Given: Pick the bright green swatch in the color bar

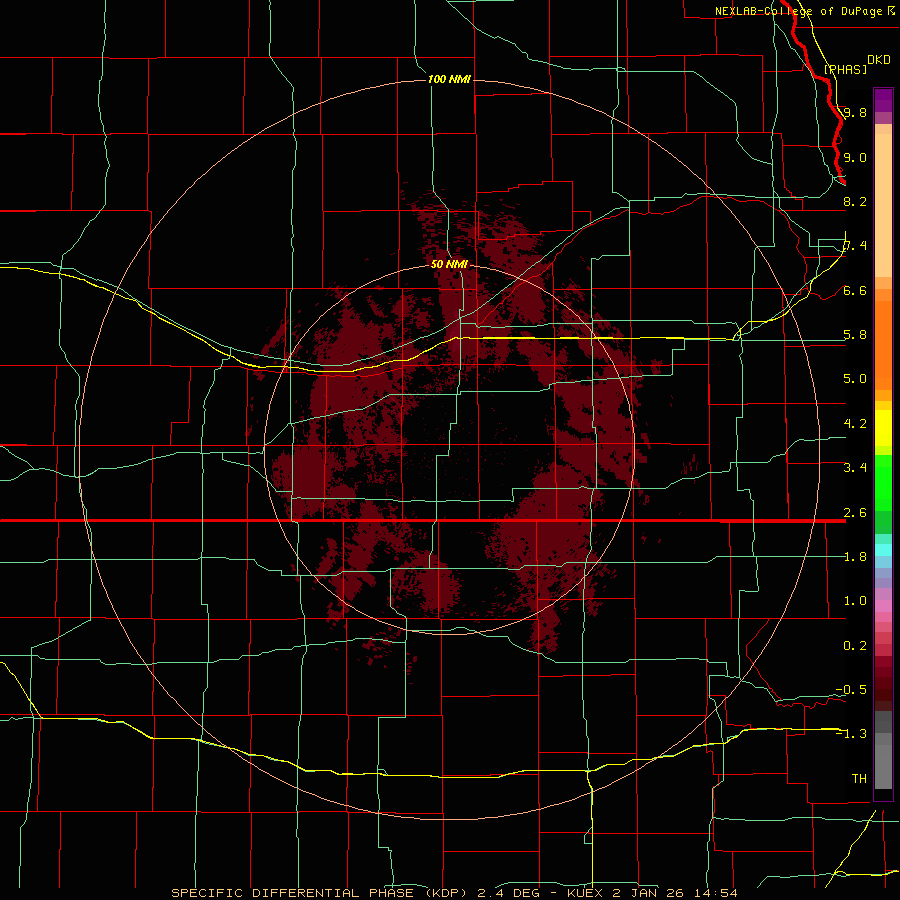Looking at the screenshot, I should click(x=883, y=483).
